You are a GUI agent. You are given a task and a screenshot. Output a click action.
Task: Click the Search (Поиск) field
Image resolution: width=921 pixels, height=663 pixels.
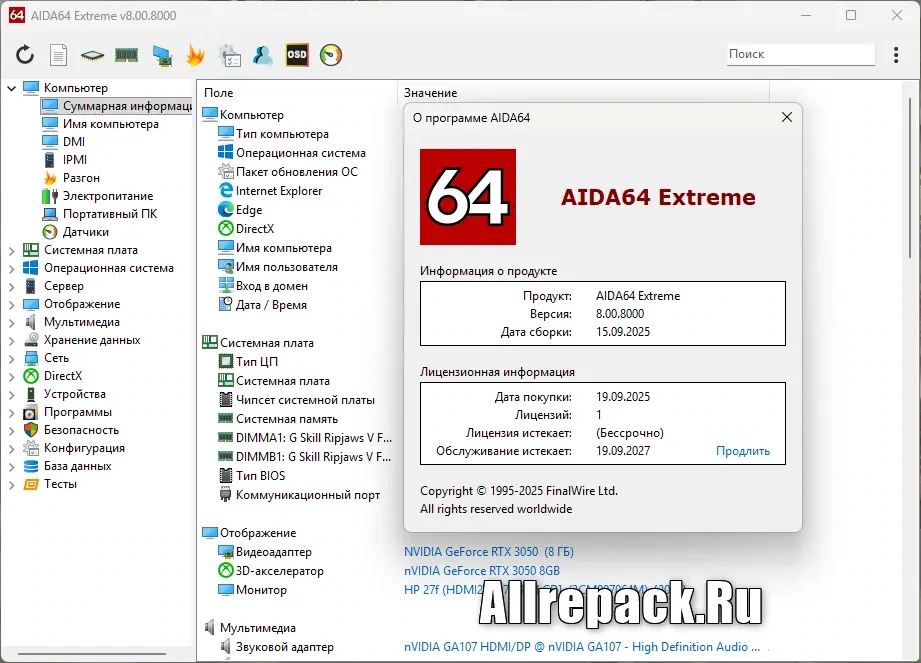801,54
